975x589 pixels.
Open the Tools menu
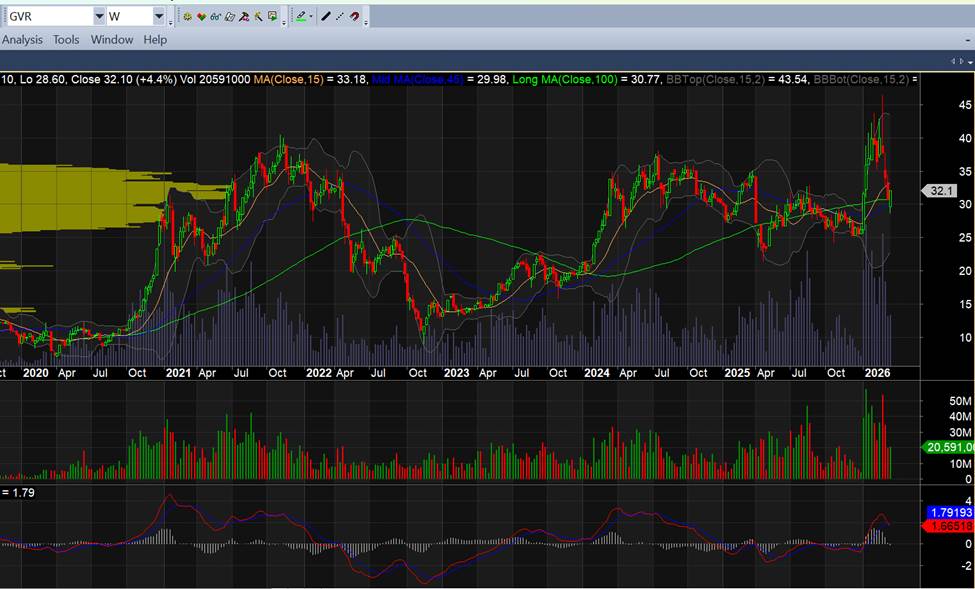tap(66, 40)
